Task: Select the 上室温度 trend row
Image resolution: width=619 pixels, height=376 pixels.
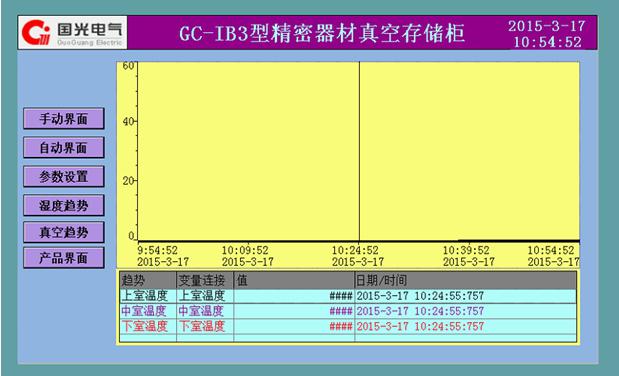Action: 348,296
